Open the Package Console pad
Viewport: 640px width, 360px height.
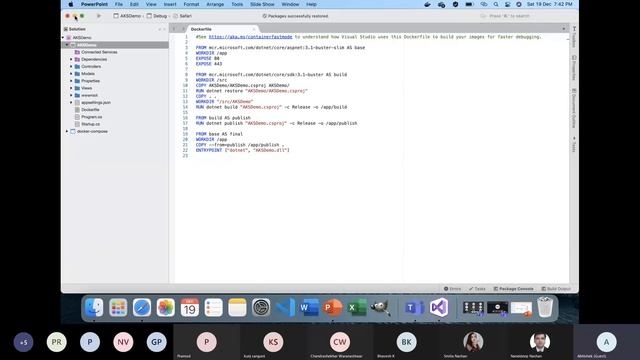pos(513,289)
